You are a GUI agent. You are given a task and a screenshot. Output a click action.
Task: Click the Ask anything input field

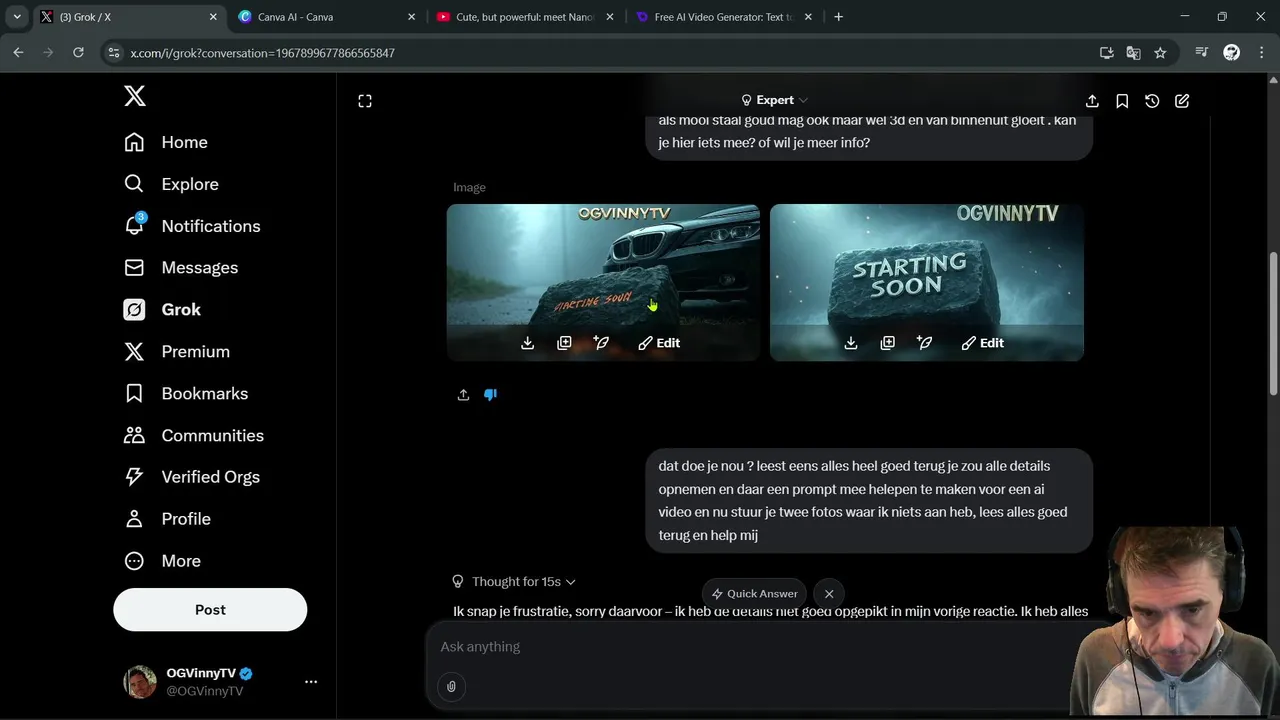click(760, 647)
